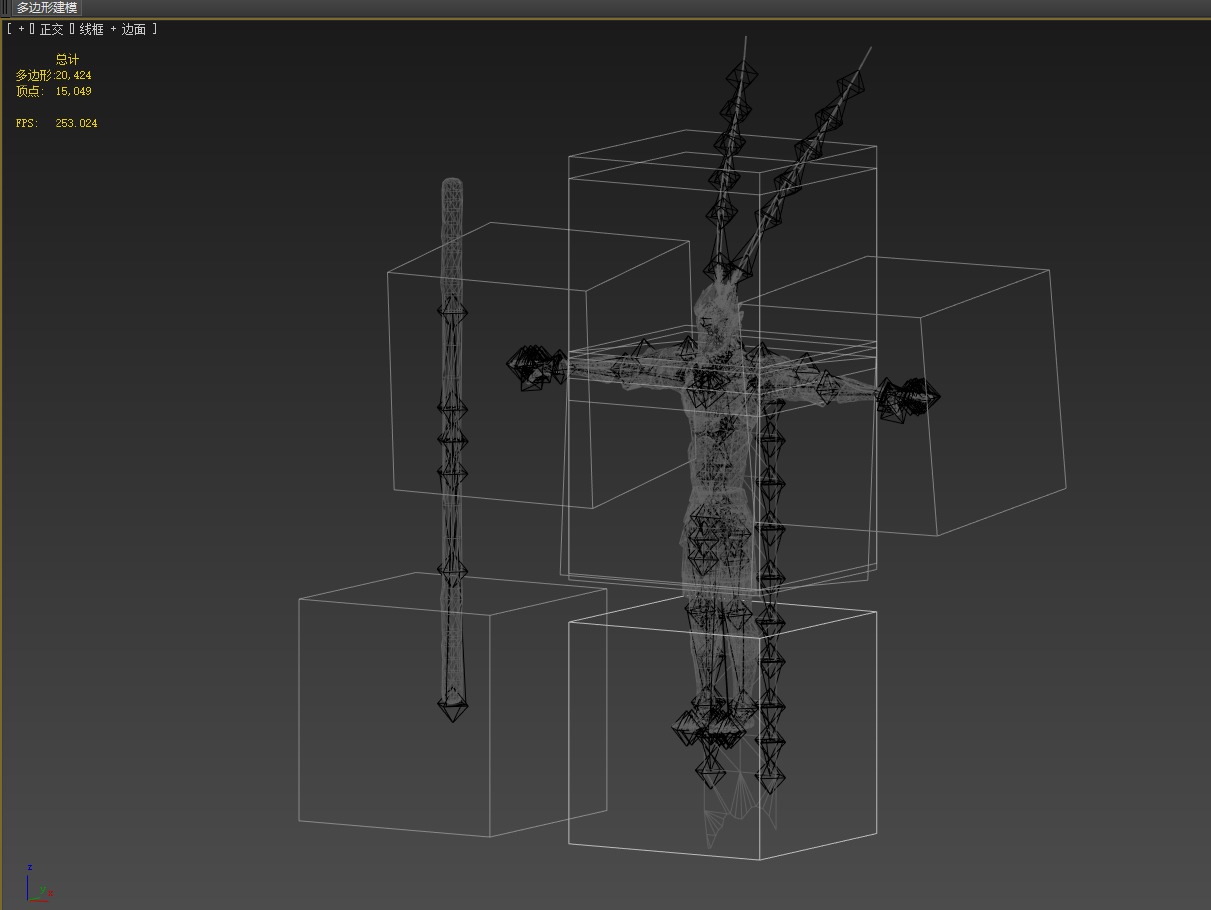
Task: Click the [+] viewport general menu label
Action: [20, 29]
